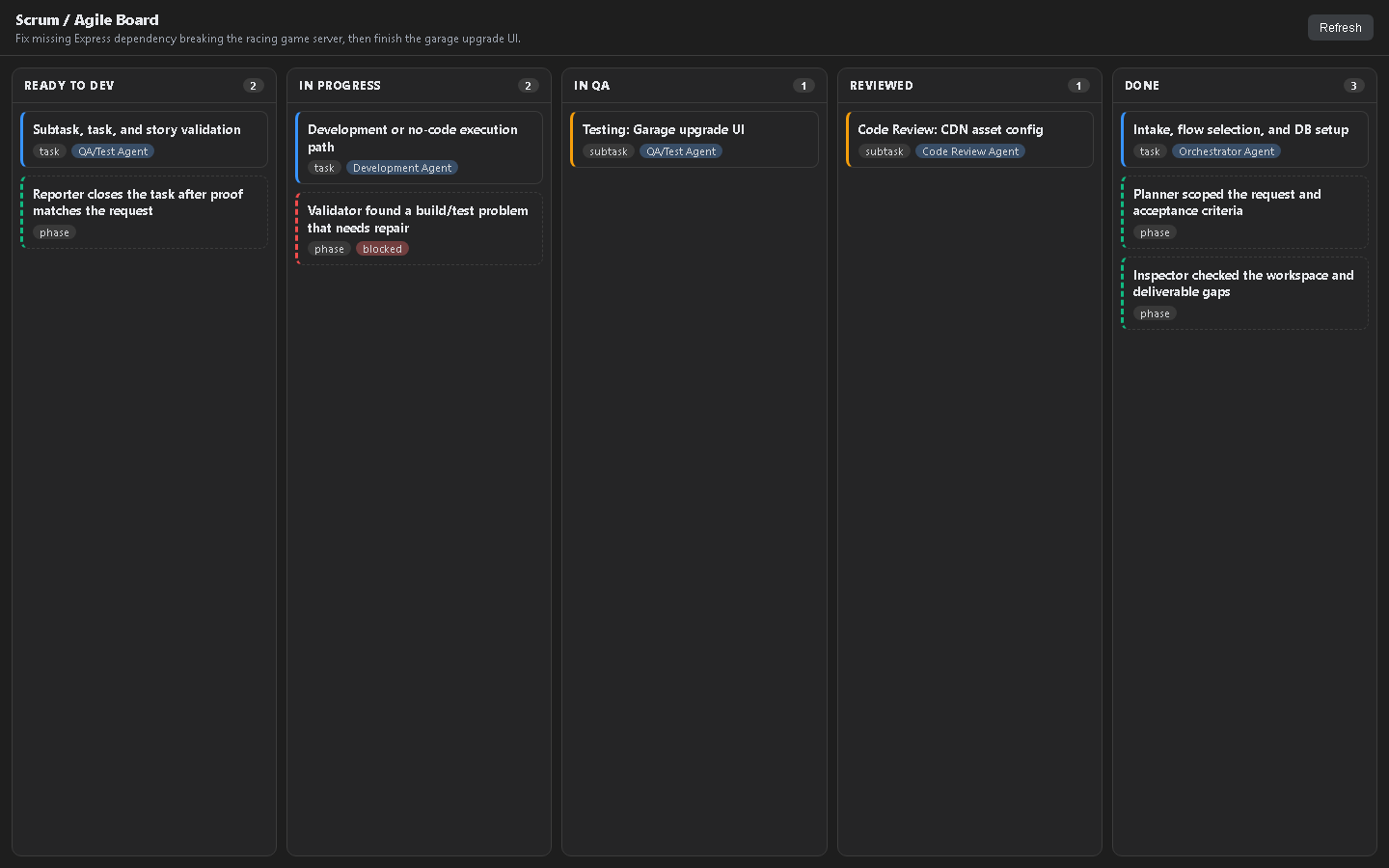Screen dimensions: 1389x868
Task: Open 'Code Review: CDN asset config' card
Action: (x=969, y=139)
